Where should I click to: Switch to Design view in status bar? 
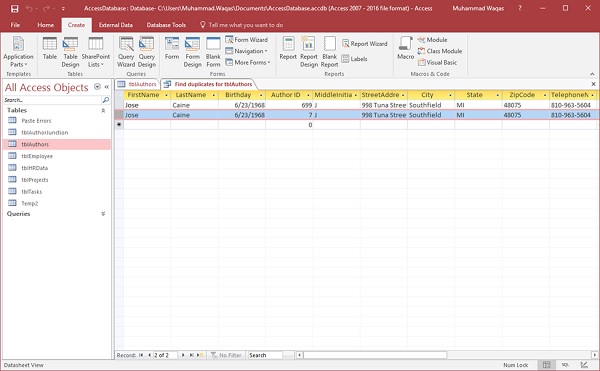[584, 365]
